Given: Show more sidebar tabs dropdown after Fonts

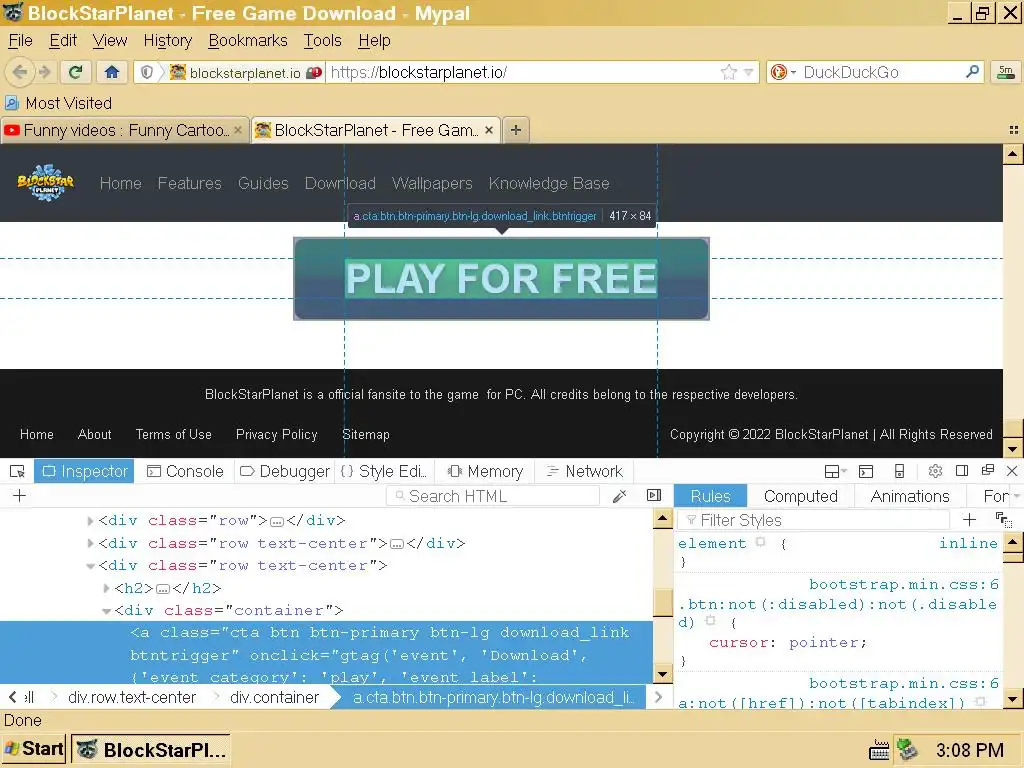Looking at the screenshot, I should point(1016,496).
